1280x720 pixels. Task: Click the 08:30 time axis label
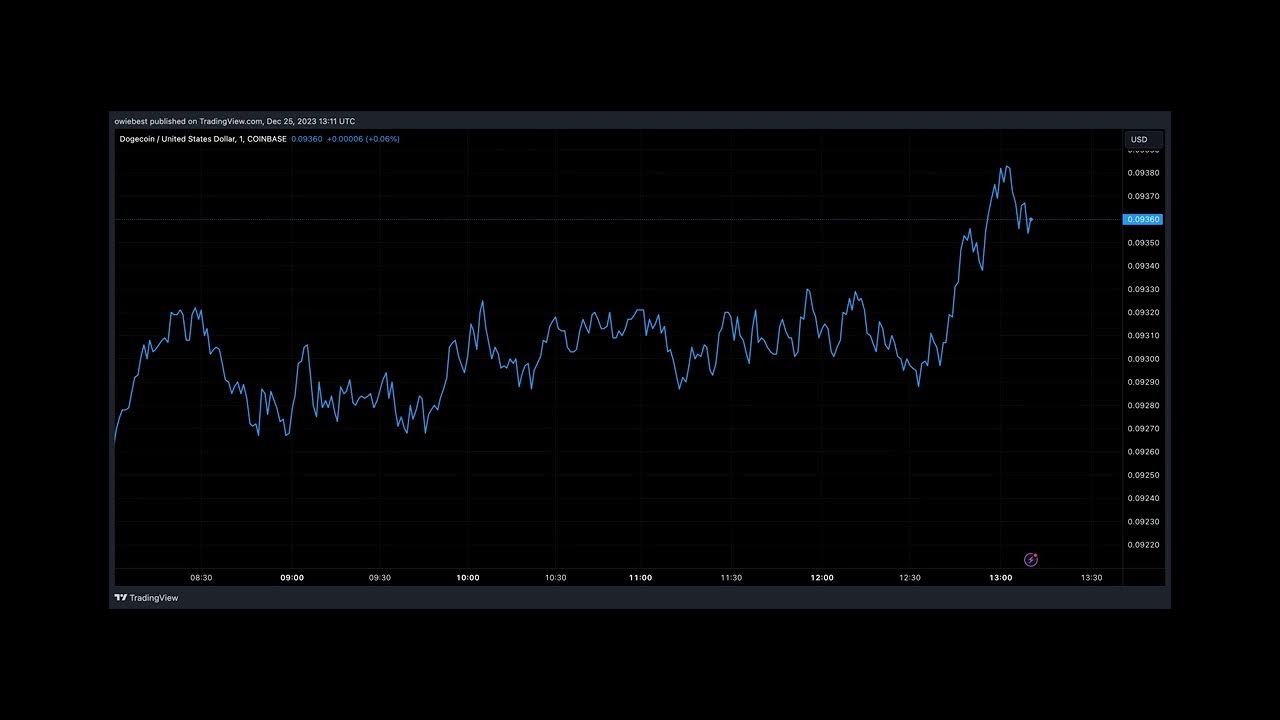tap(201, 578)
